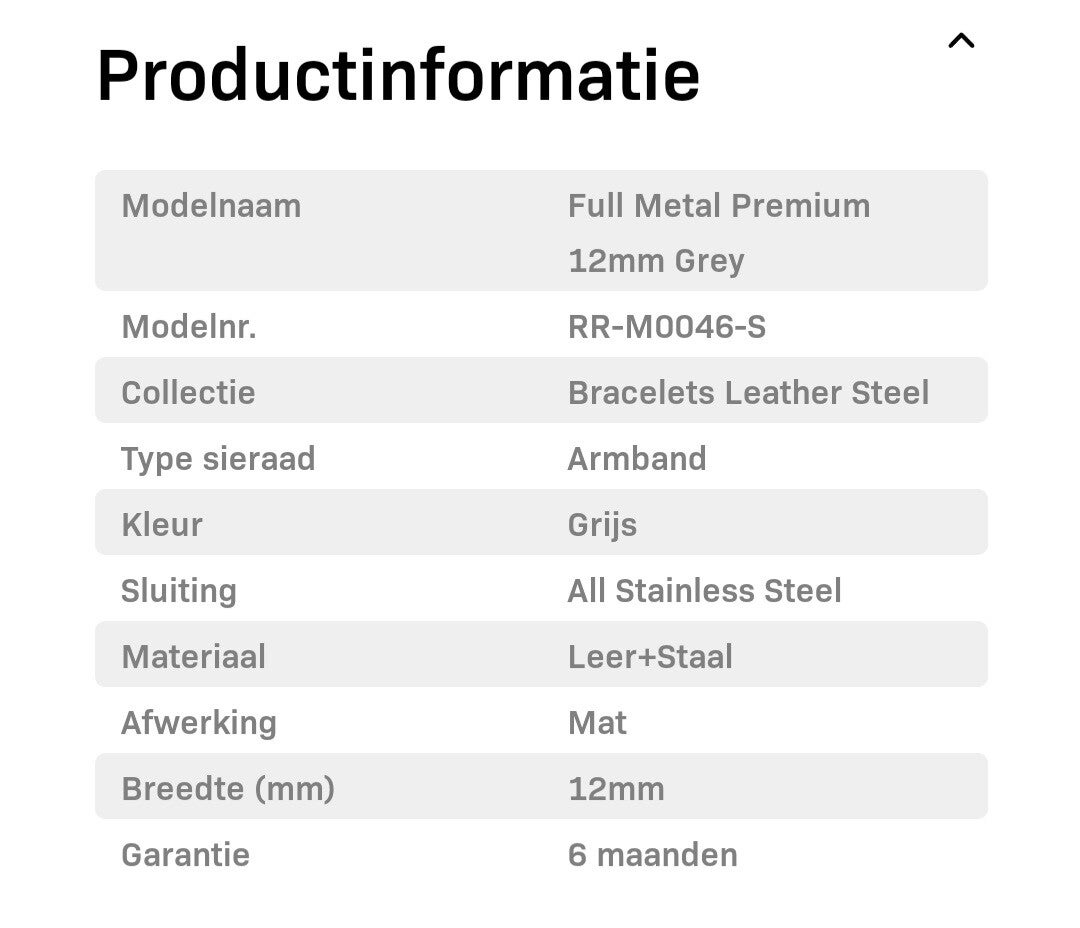Screen dimensions: 1080x928
Task: Click the Productinformatie heading
Action: click(x=398, y=75)
